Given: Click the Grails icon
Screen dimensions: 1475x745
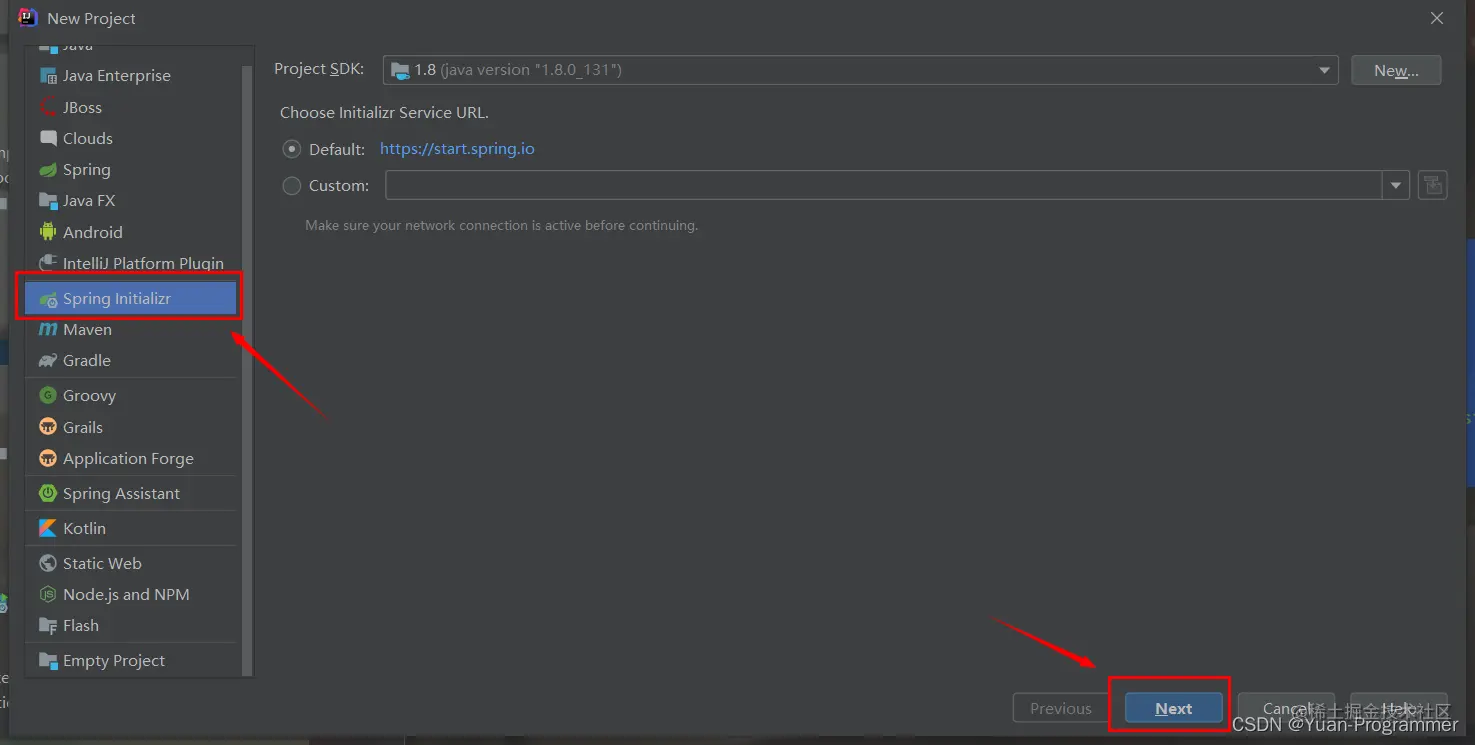Looking at the screenshot, I should (48, 427).
